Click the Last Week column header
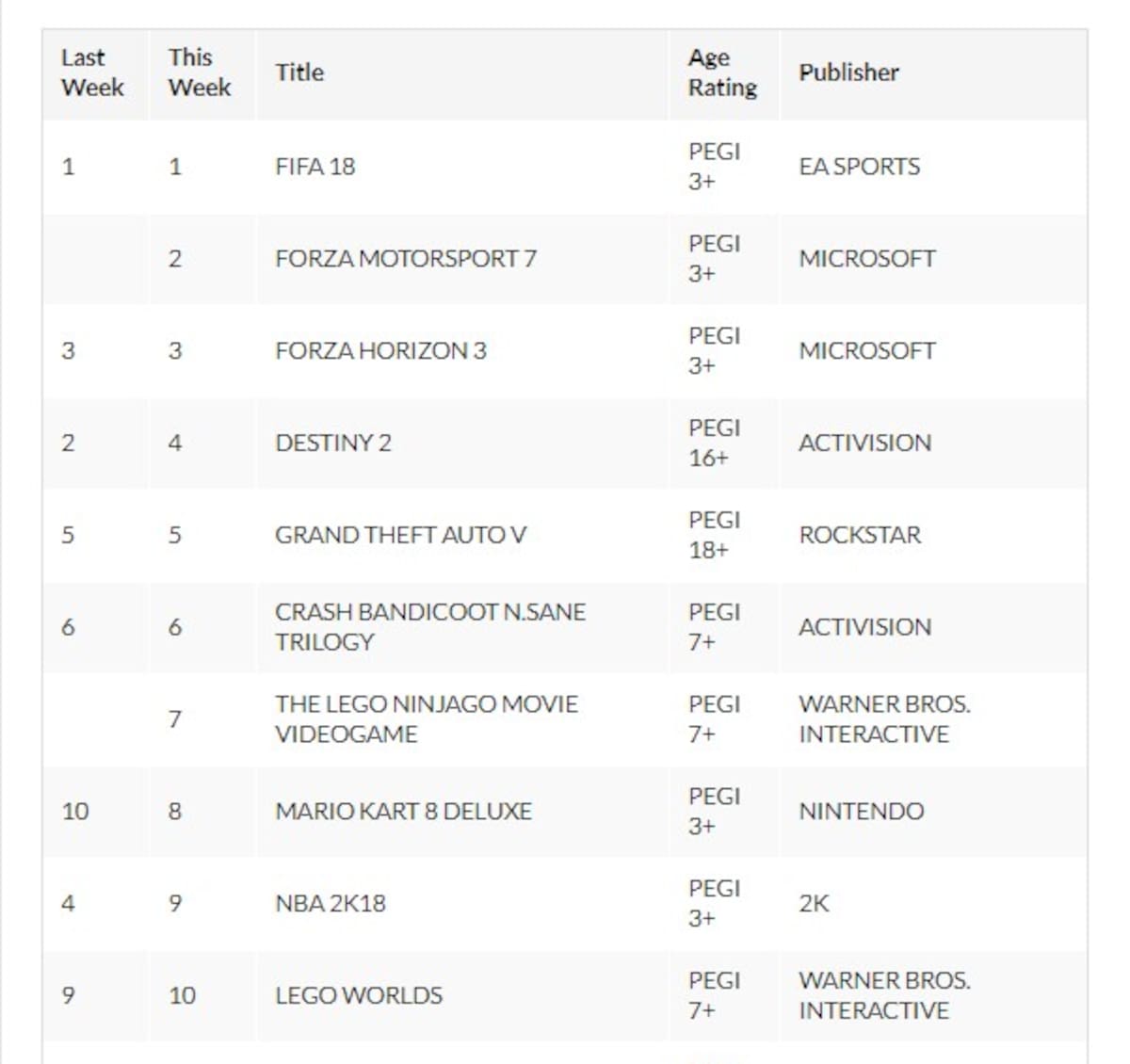The image size is (1130, 1064). [92, 73]
